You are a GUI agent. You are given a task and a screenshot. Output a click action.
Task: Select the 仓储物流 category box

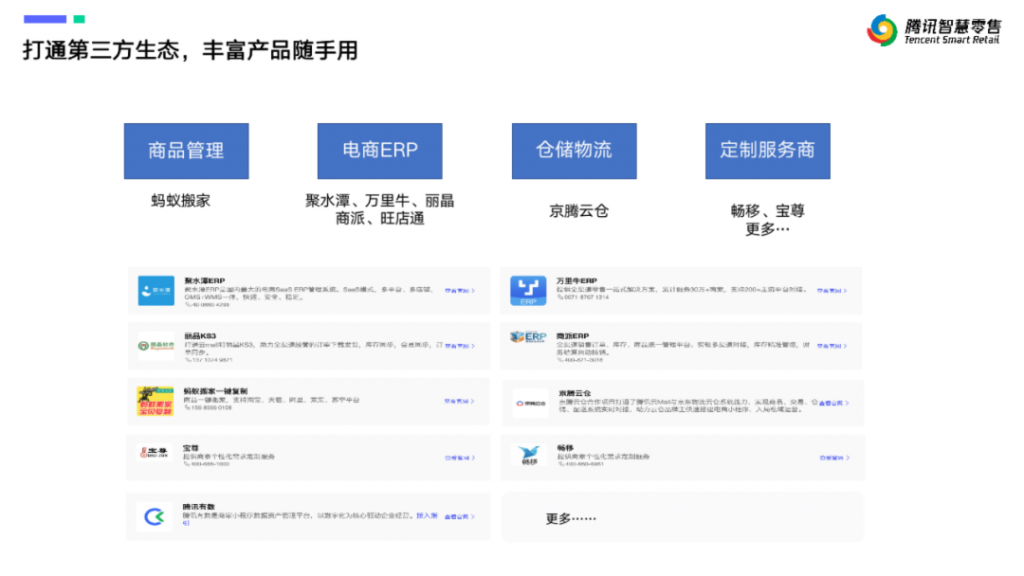pos(574,151)
